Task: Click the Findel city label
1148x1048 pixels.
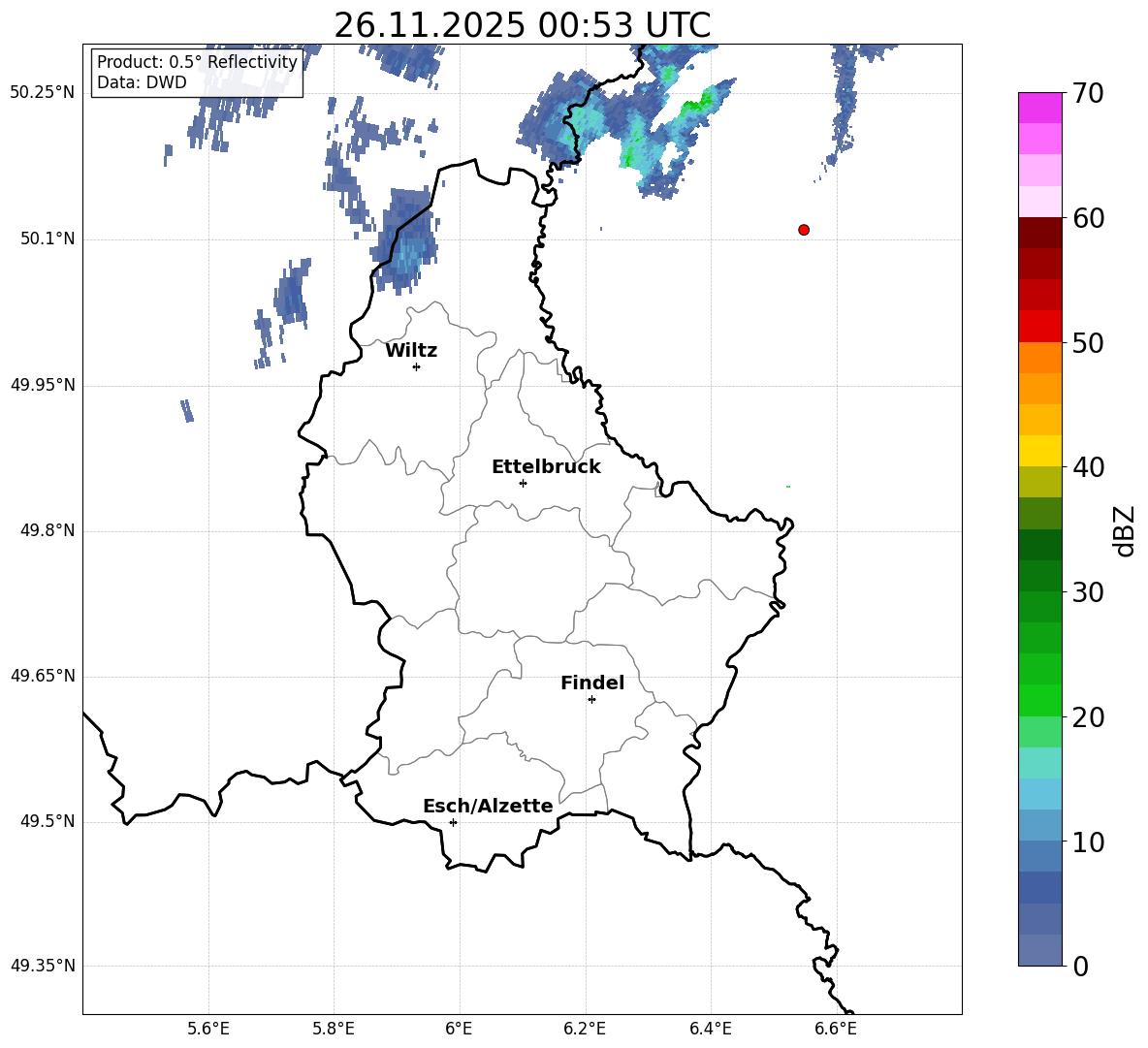Action: [592, 683]
